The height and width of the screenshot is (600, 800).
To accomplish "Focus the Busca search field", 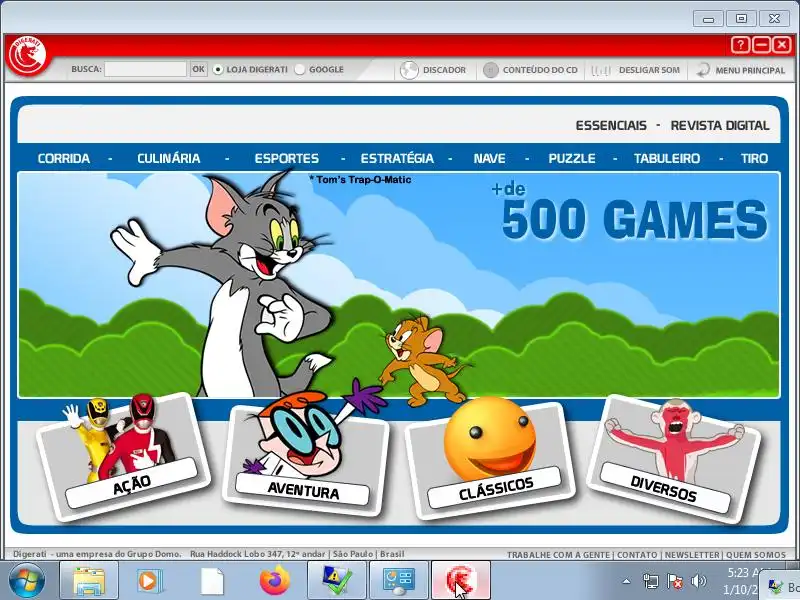I will pyautogui.click(x=145, y=69).
